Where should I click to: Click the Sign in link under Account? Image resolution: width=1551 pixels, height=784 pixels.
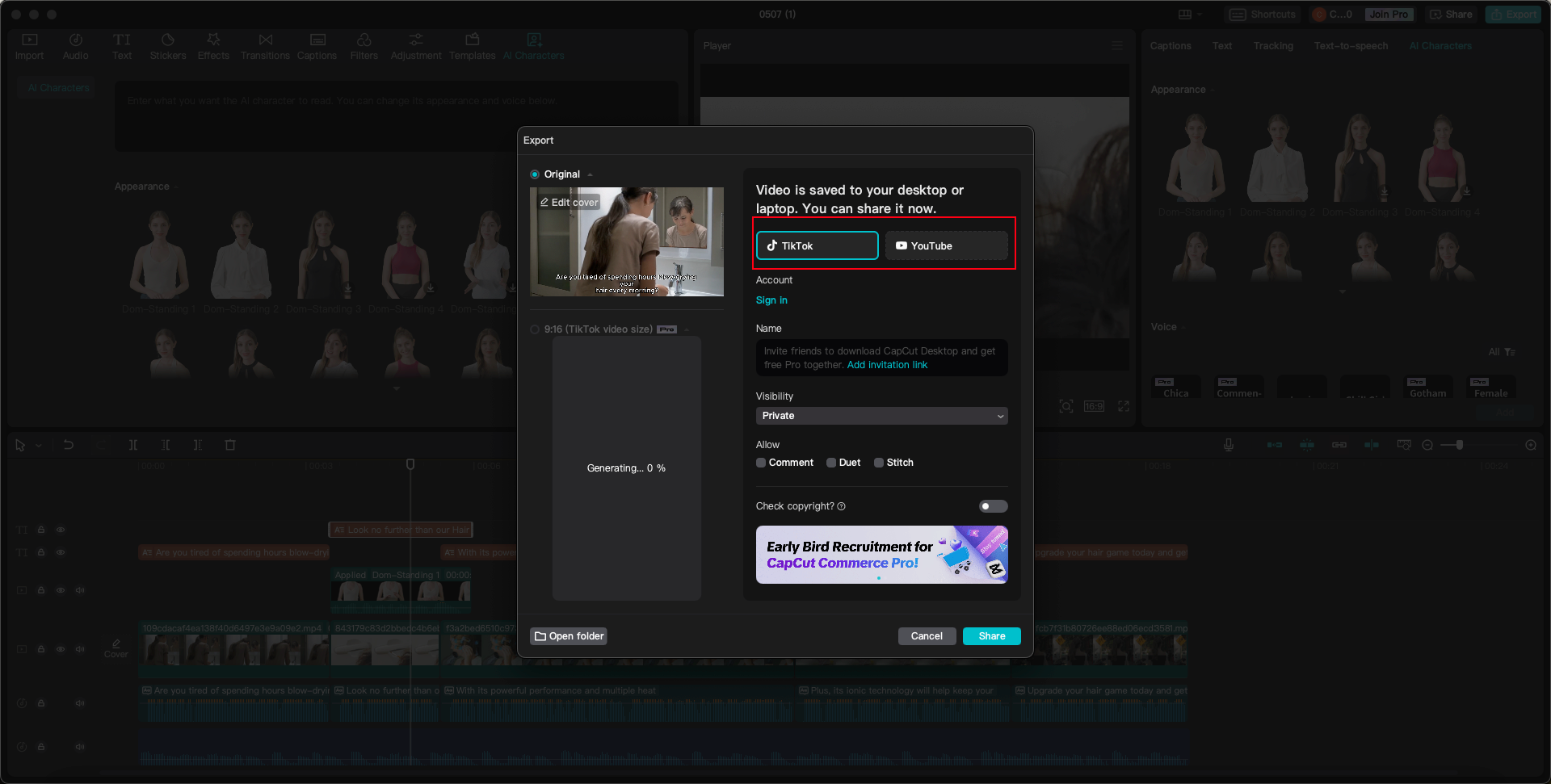pos(771,300)
